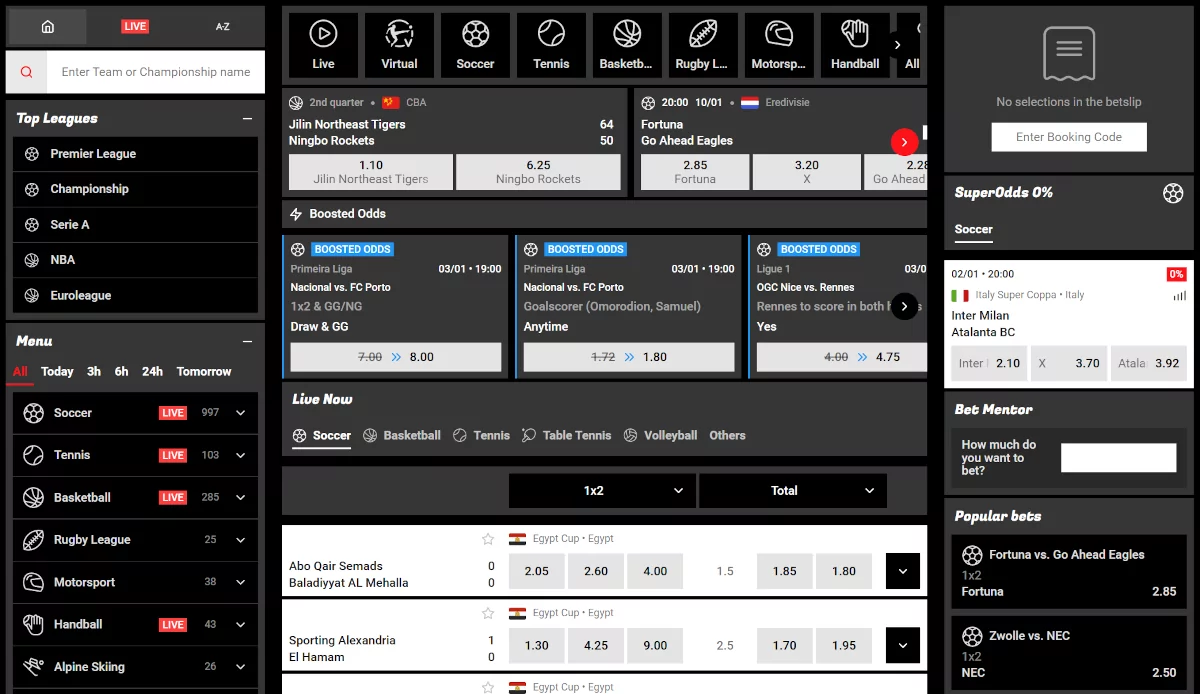Favorite Abo Qair Semads match with star
Image resolution: width=1200 pixels, height=694 pixels.
[488, 539]
